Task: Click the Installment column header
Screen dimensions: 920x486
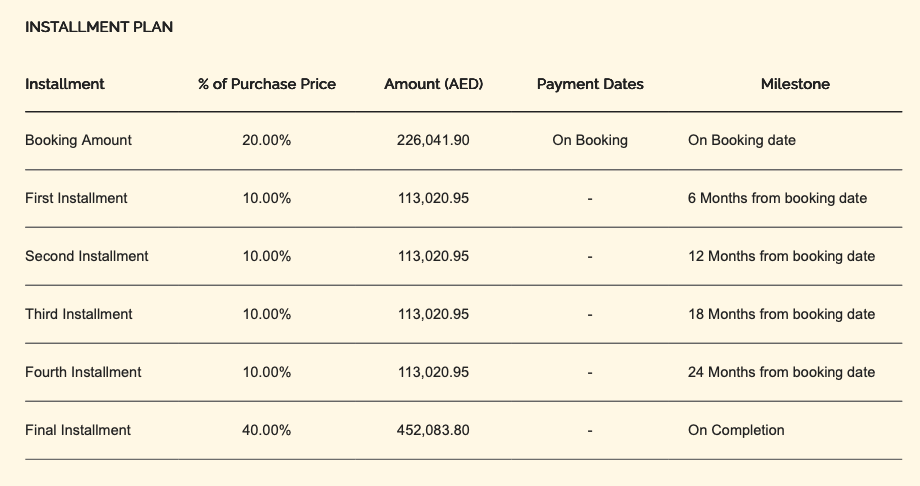Action: 65,84
